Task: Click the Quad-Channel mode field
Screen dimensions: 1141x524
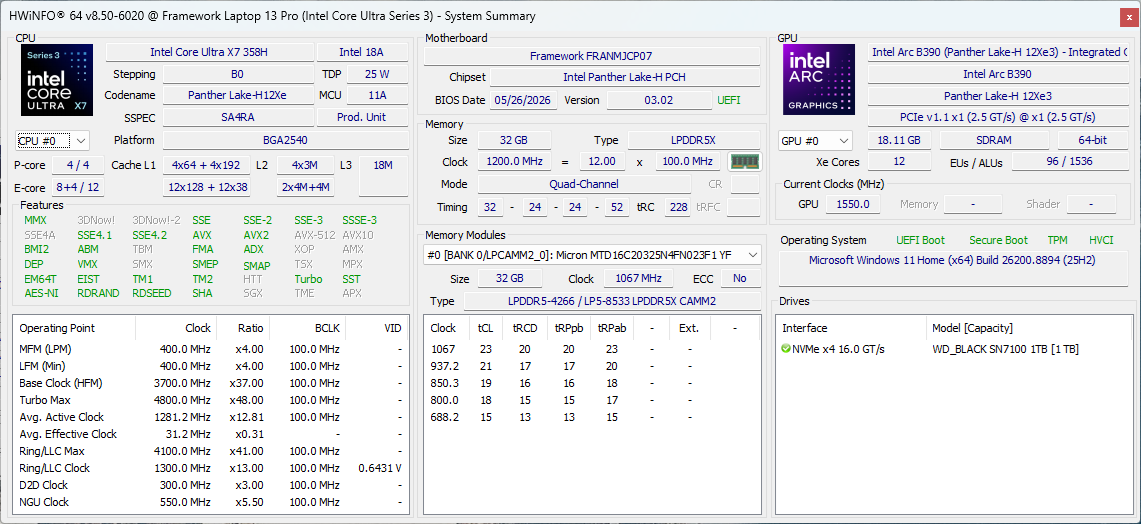Action: (x=584, y=184)
